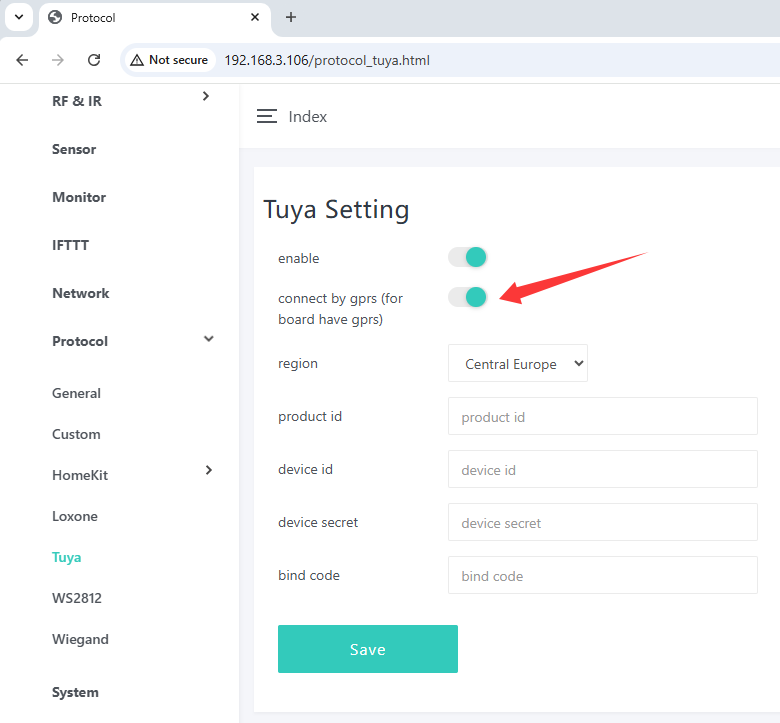Screen dimensions: 780x723
Task: Collapse the Protocol section chevron
Action: tap(208, 339)
